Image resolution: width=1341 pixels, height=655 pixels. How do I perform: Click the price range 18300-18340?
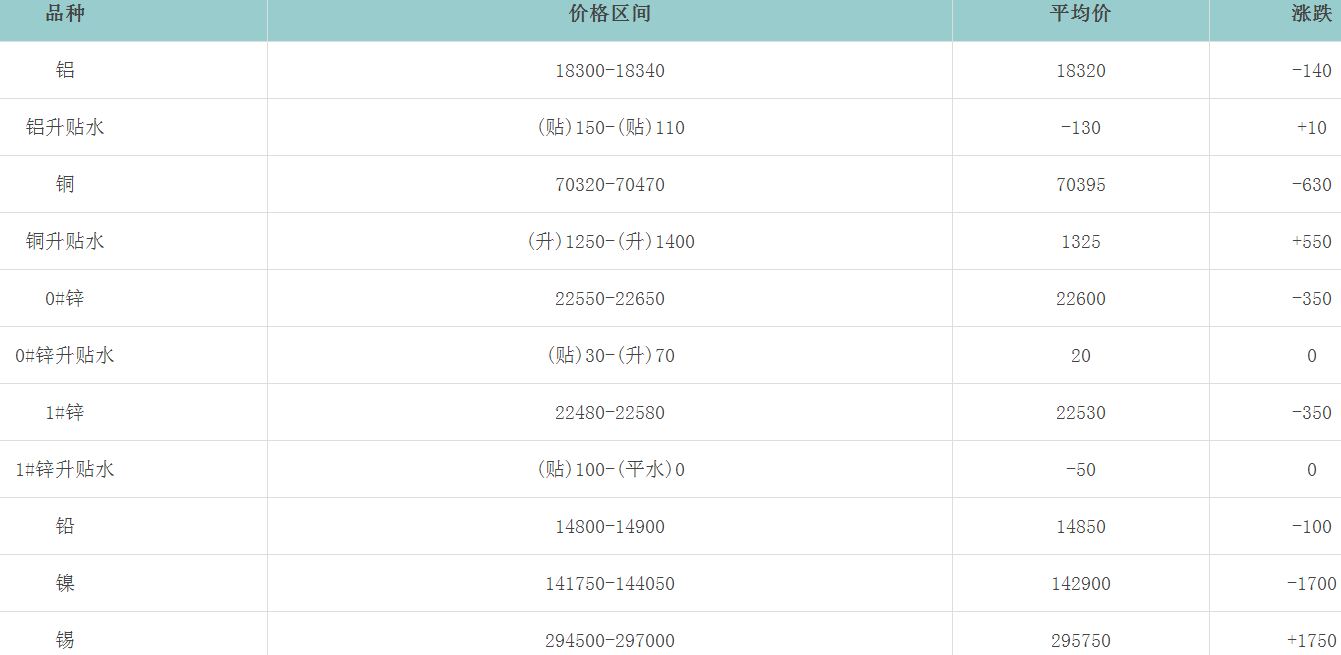coord(610,71)
